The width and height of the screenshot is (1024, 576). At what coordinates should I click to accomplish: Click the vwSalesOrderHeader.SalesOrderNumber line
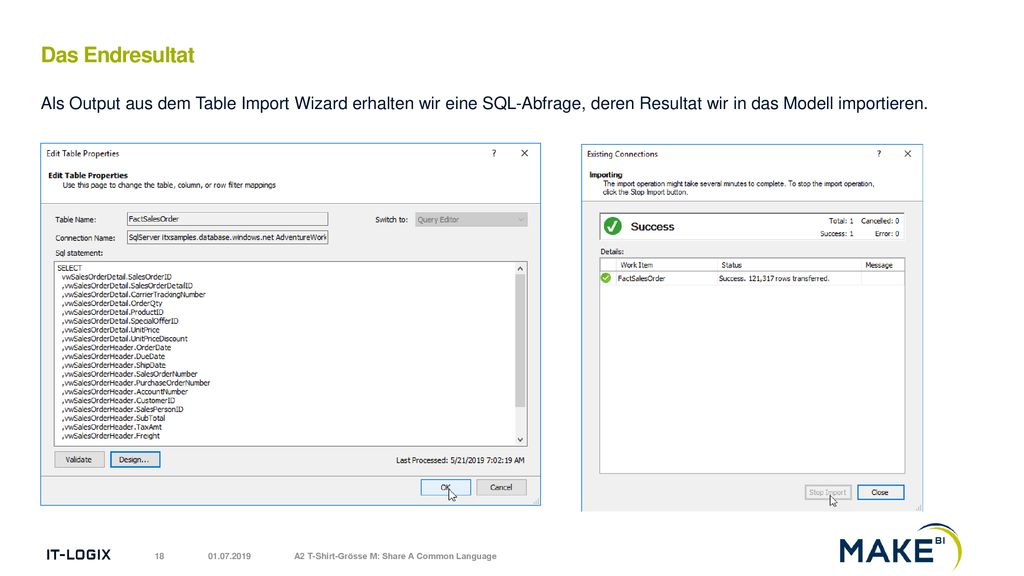tap(130, 374)
